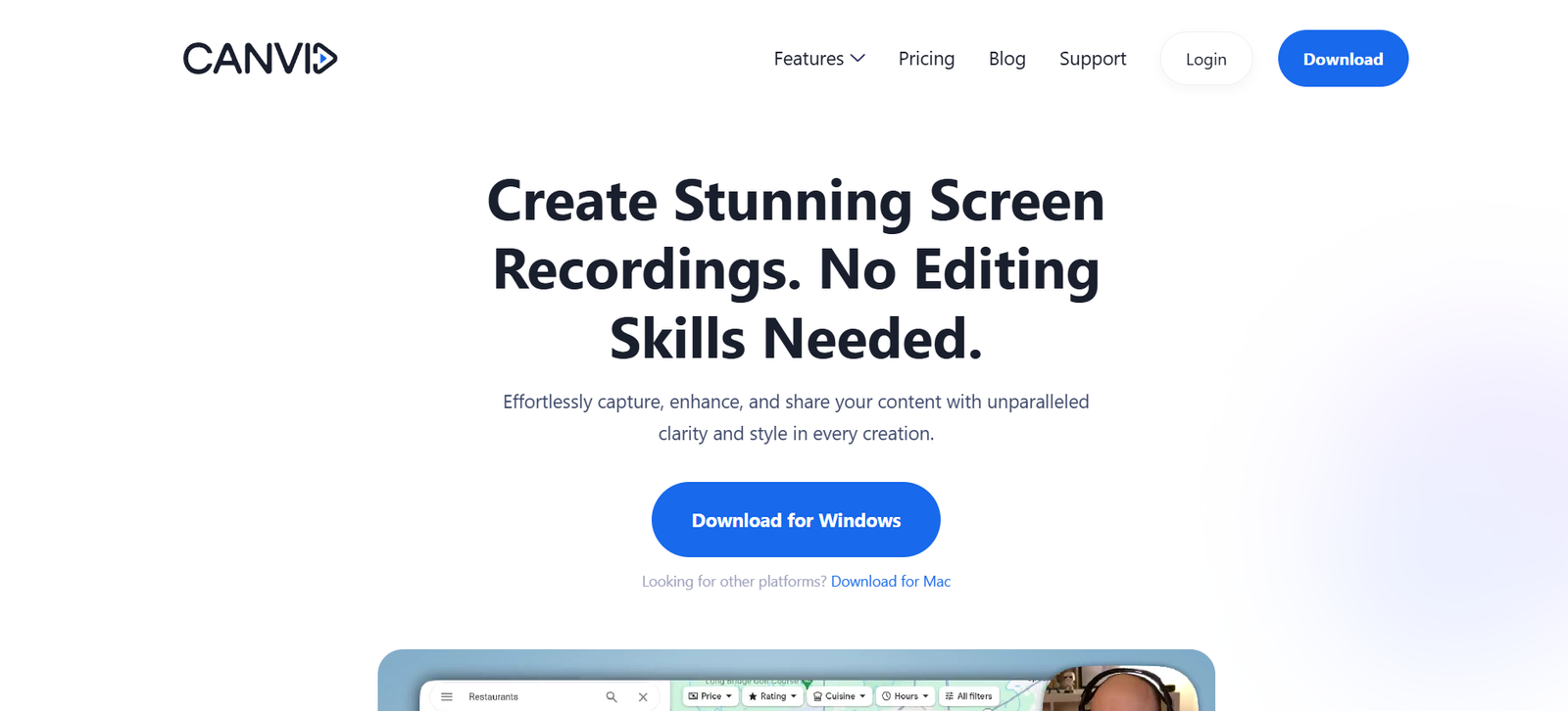Open the Hours filter dropdown

[x=905, y=696]
